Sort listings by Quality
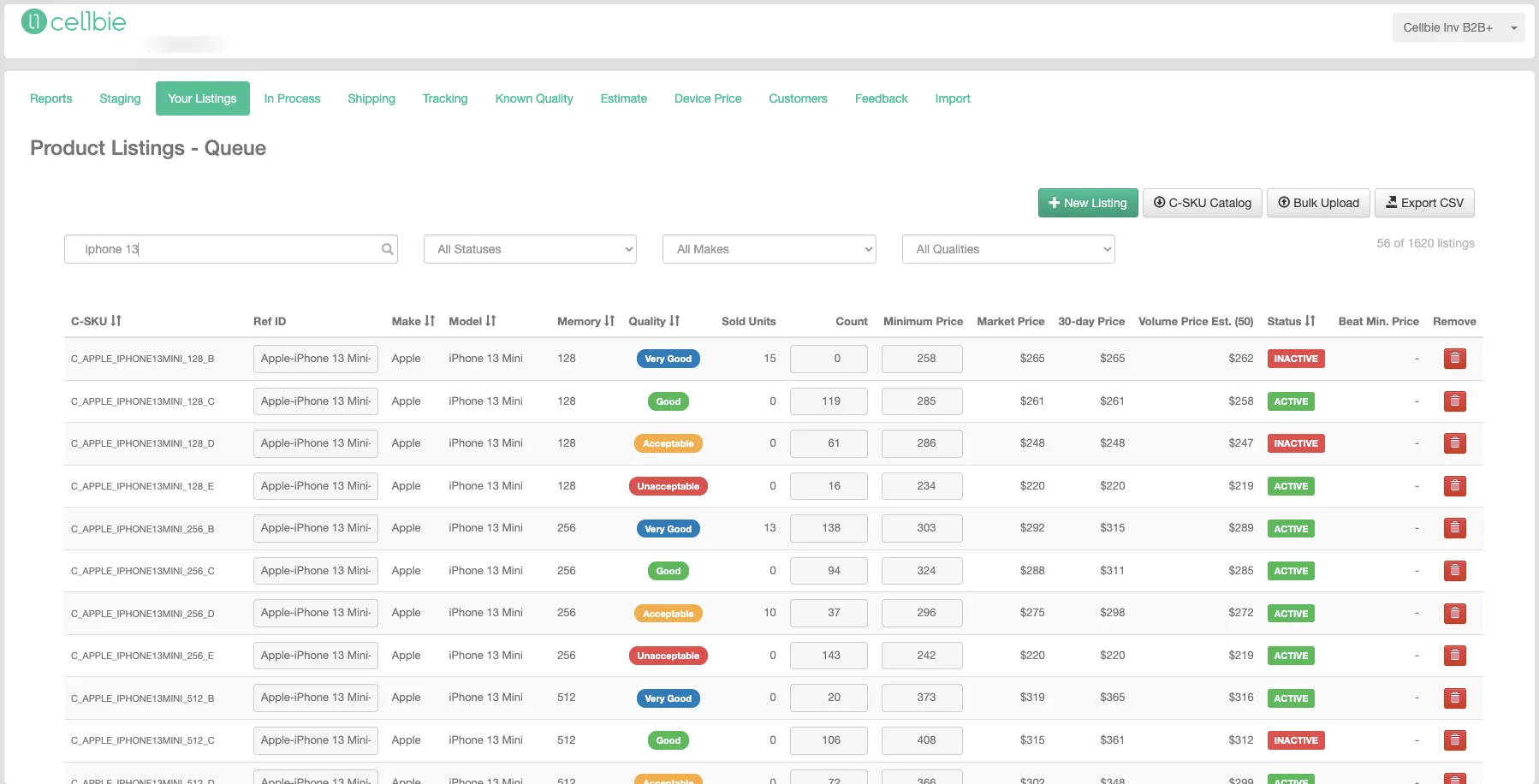 click(674, 321)
